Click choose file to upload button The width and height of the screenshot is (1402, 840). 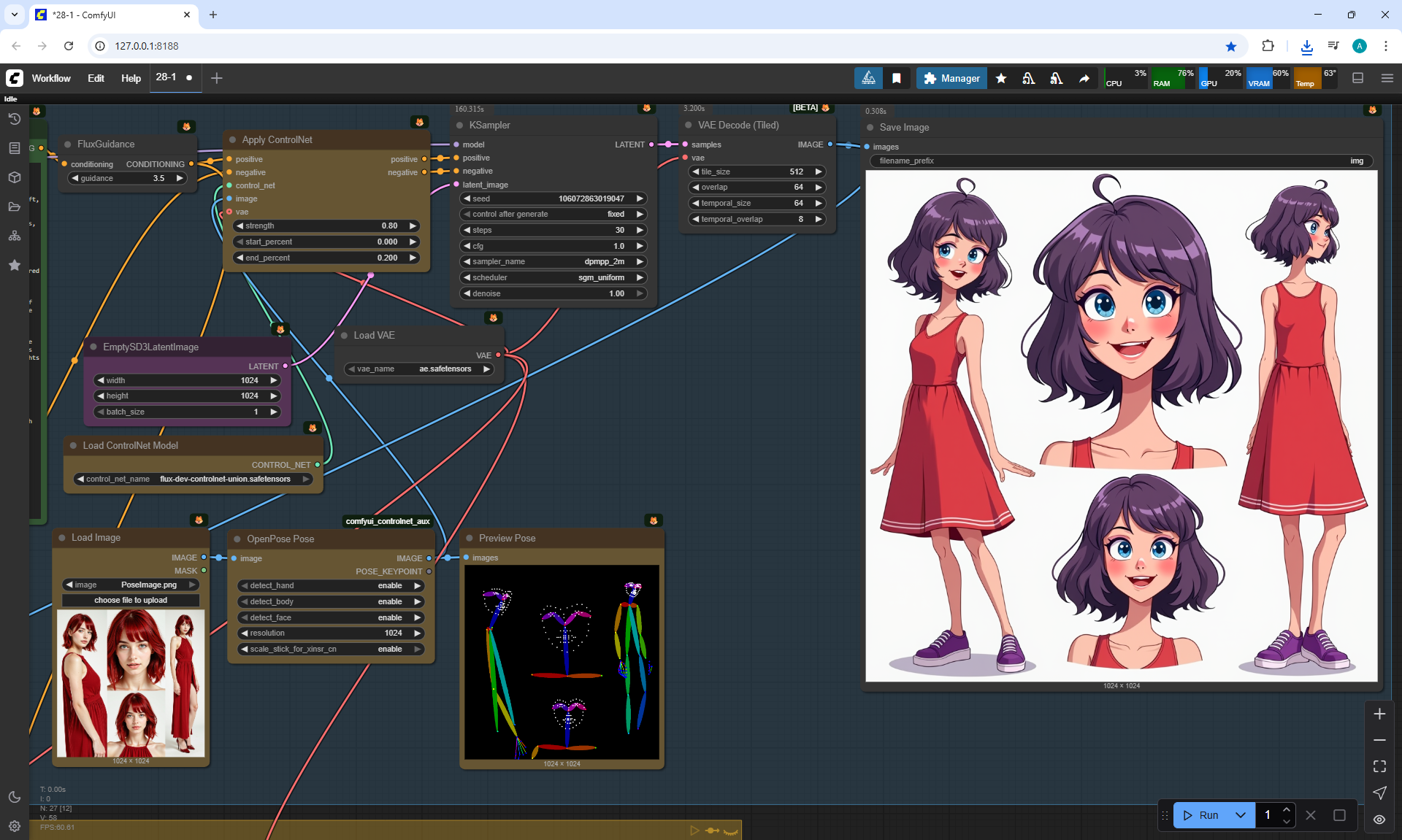click(131, 600)
